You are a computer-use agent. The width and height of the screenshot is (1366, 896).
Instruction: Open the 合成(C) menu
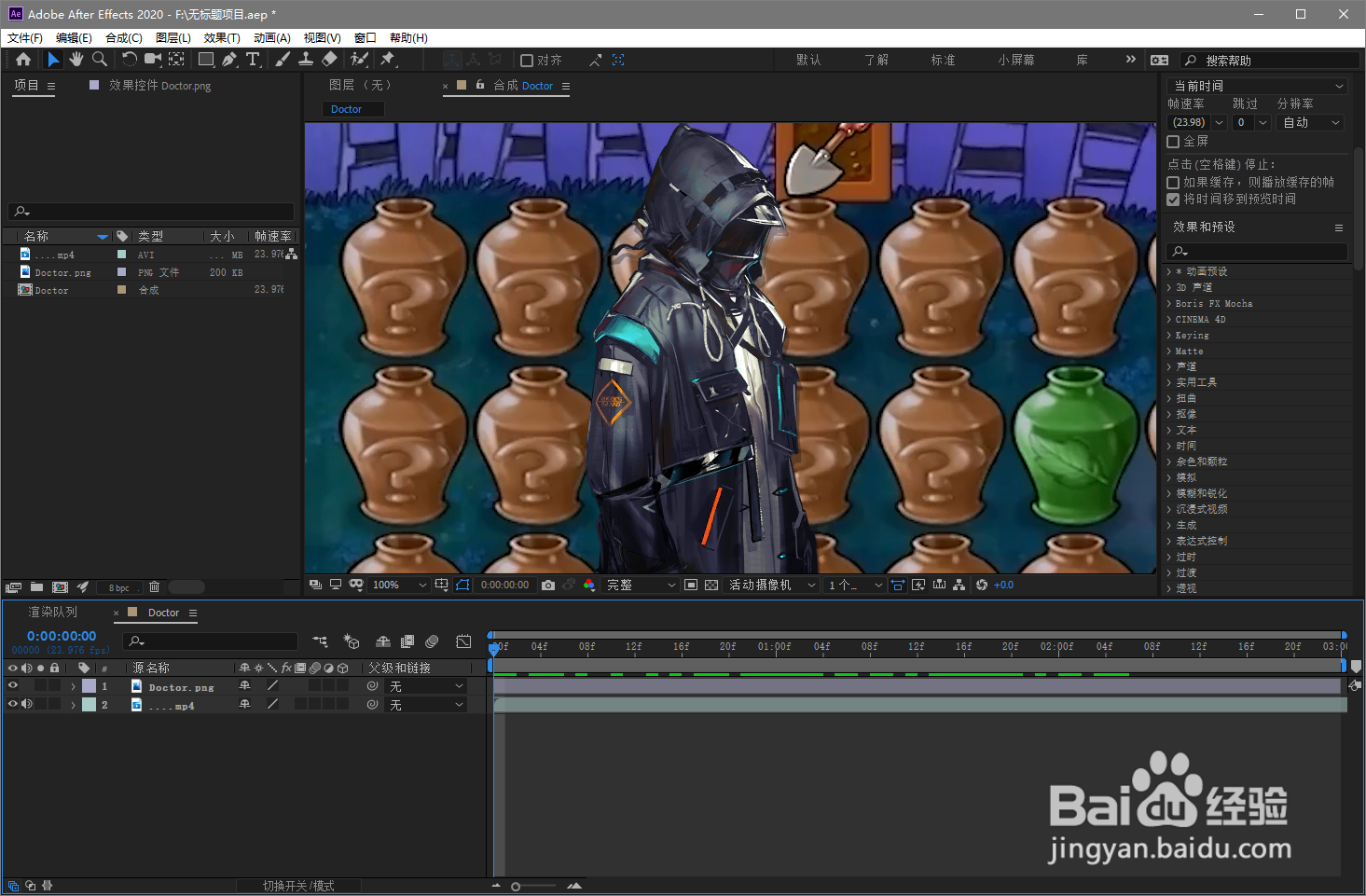[124, 38]
